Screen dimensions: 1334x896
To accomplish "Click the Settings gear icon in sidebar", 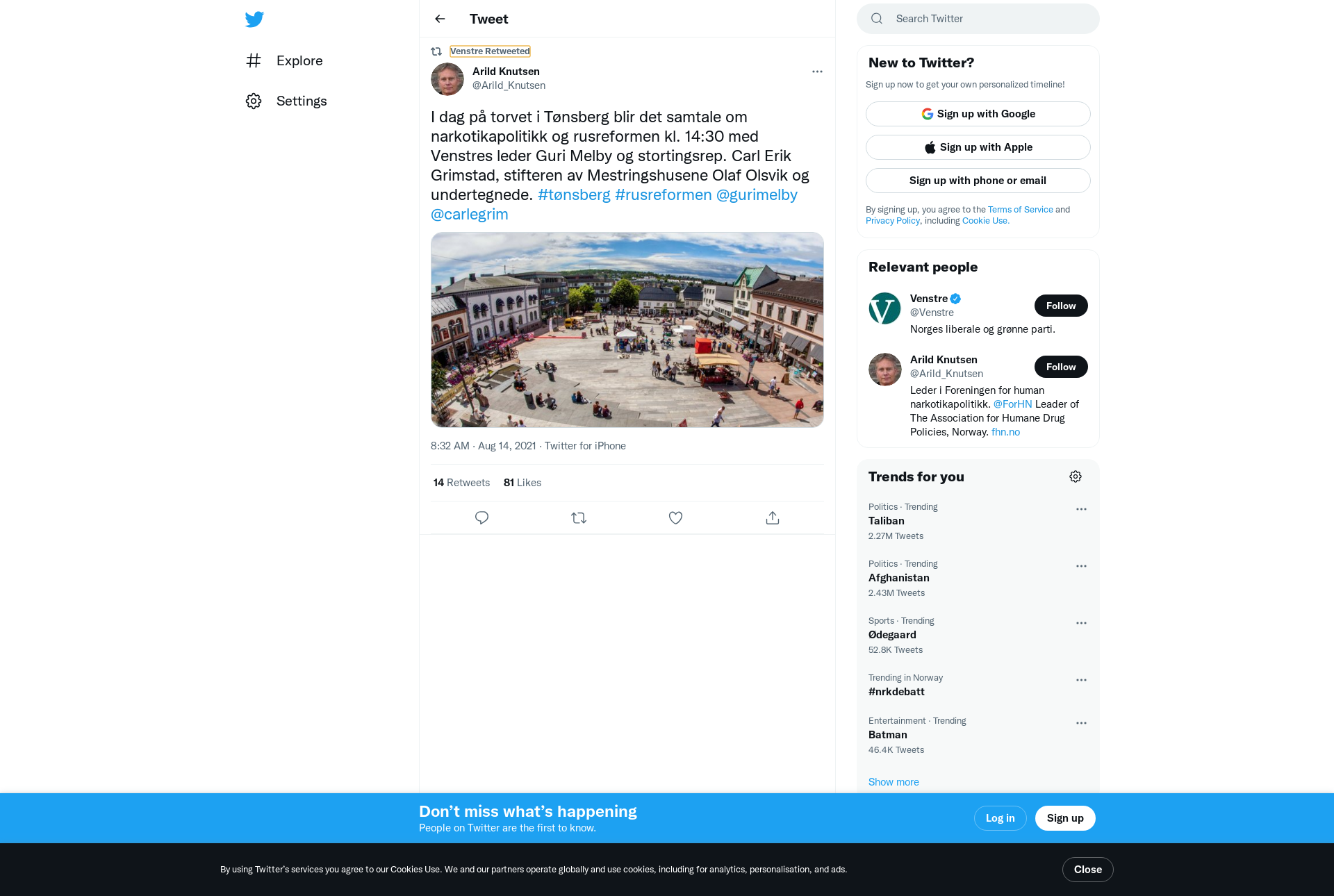I will (x=254, y=101).
